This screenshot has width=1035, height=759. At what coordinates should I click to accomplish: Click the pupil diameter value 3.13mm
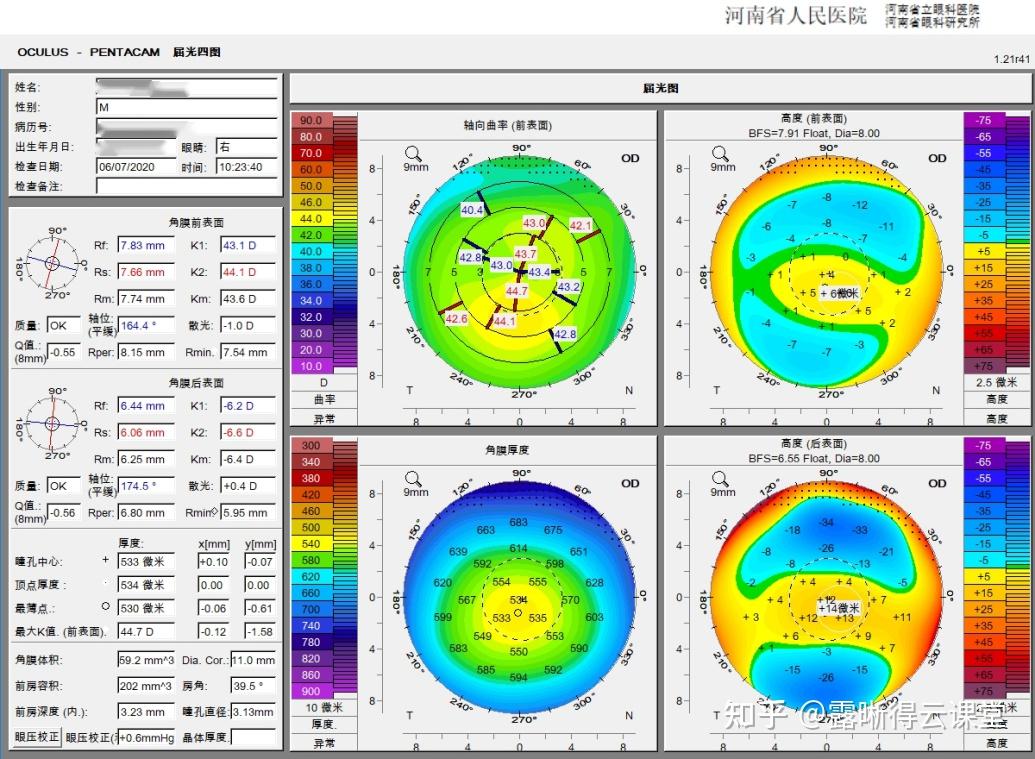[x=253, y=712]
